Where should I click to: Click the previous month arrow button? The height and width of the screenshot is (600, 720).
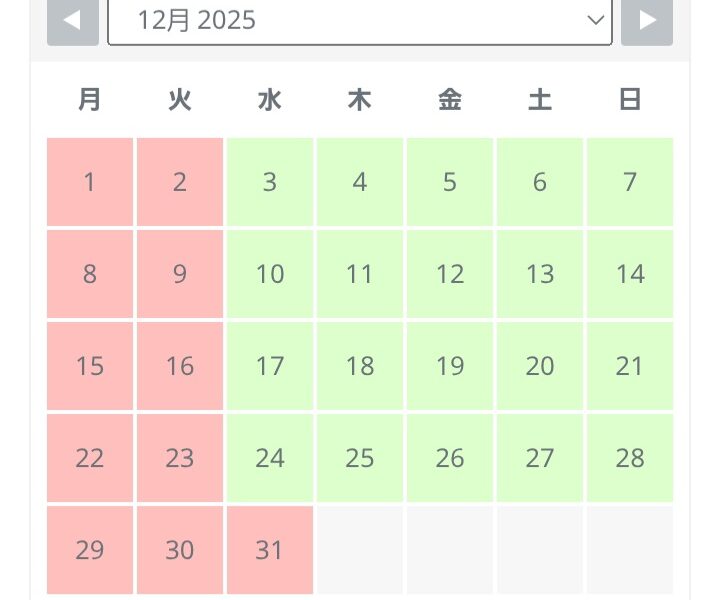[x=73, y=20]
